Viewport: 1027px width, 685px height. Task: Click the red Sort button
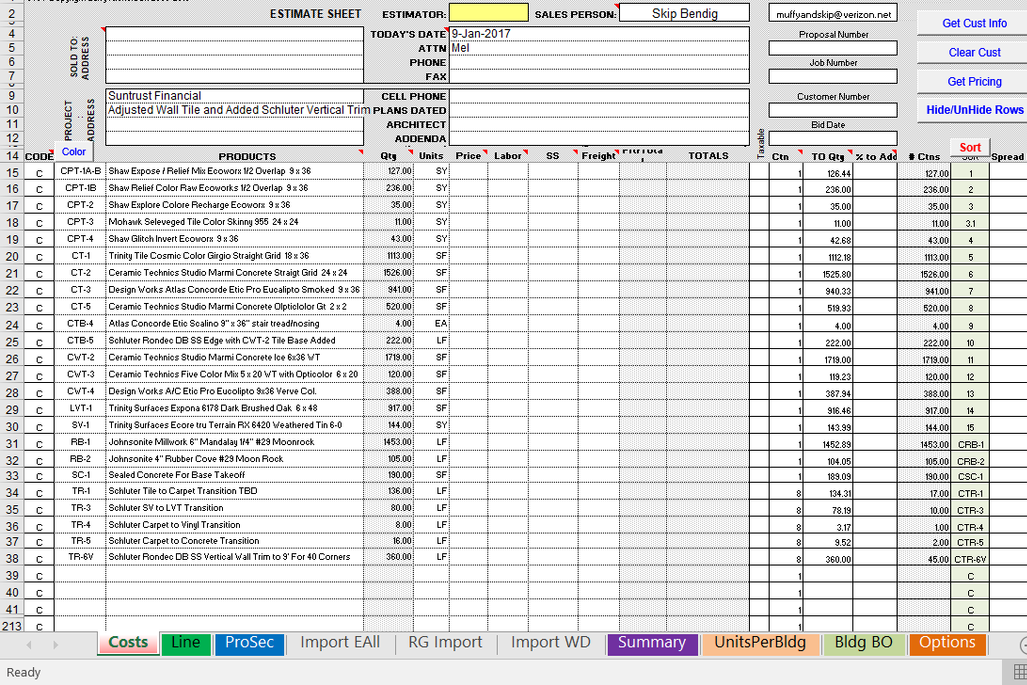click(x=969, y=147)
